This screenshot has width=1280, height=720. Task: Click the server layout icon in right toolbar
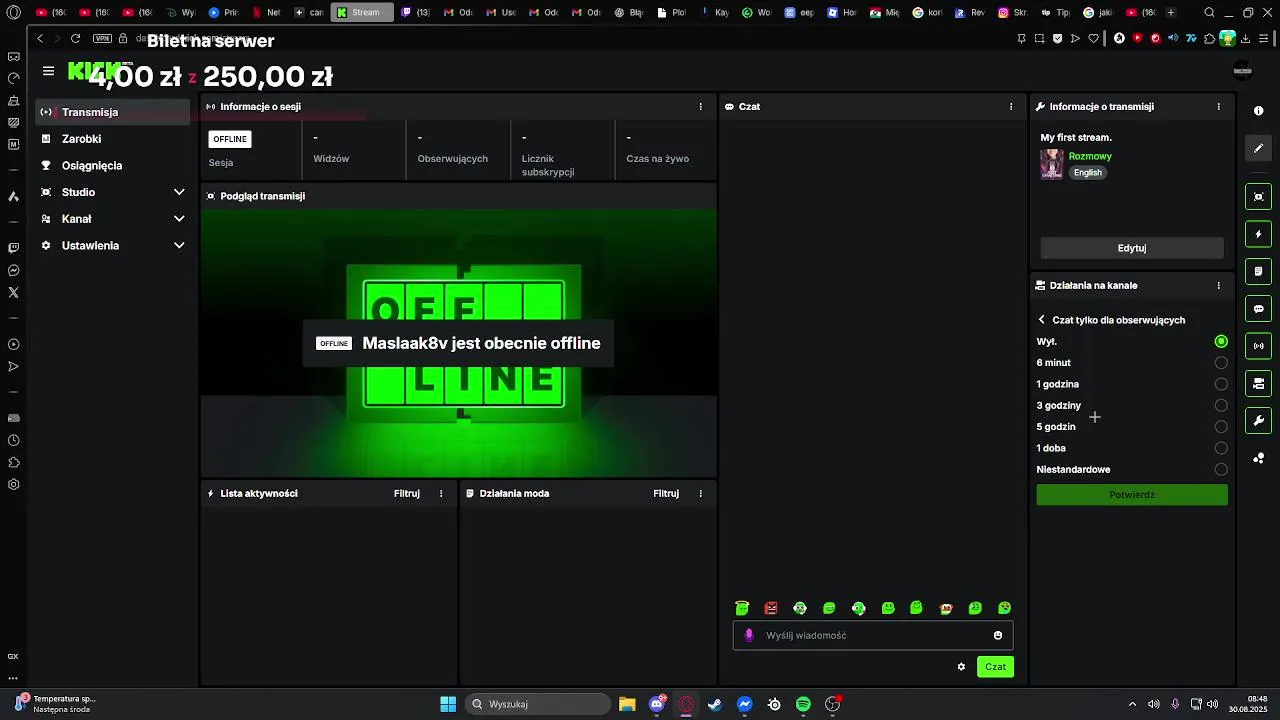(1258, 383)
